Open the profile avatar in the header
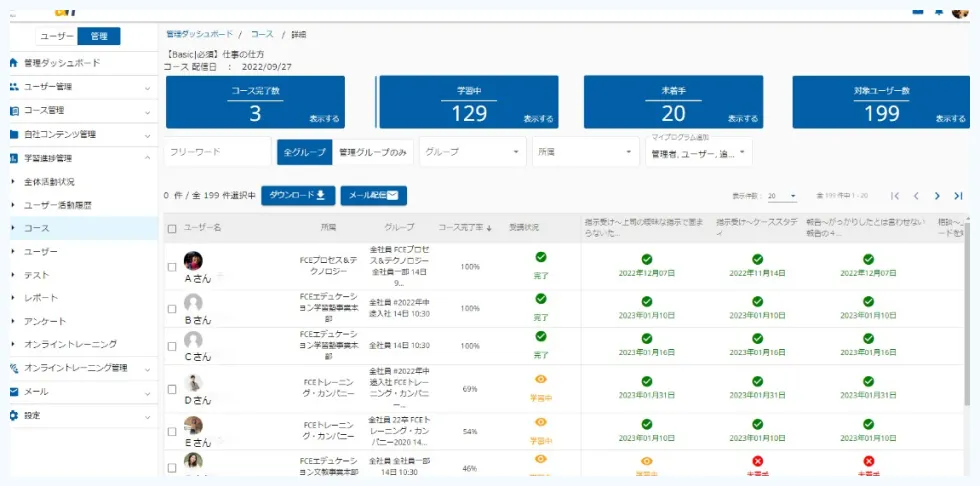 (960, 11)
